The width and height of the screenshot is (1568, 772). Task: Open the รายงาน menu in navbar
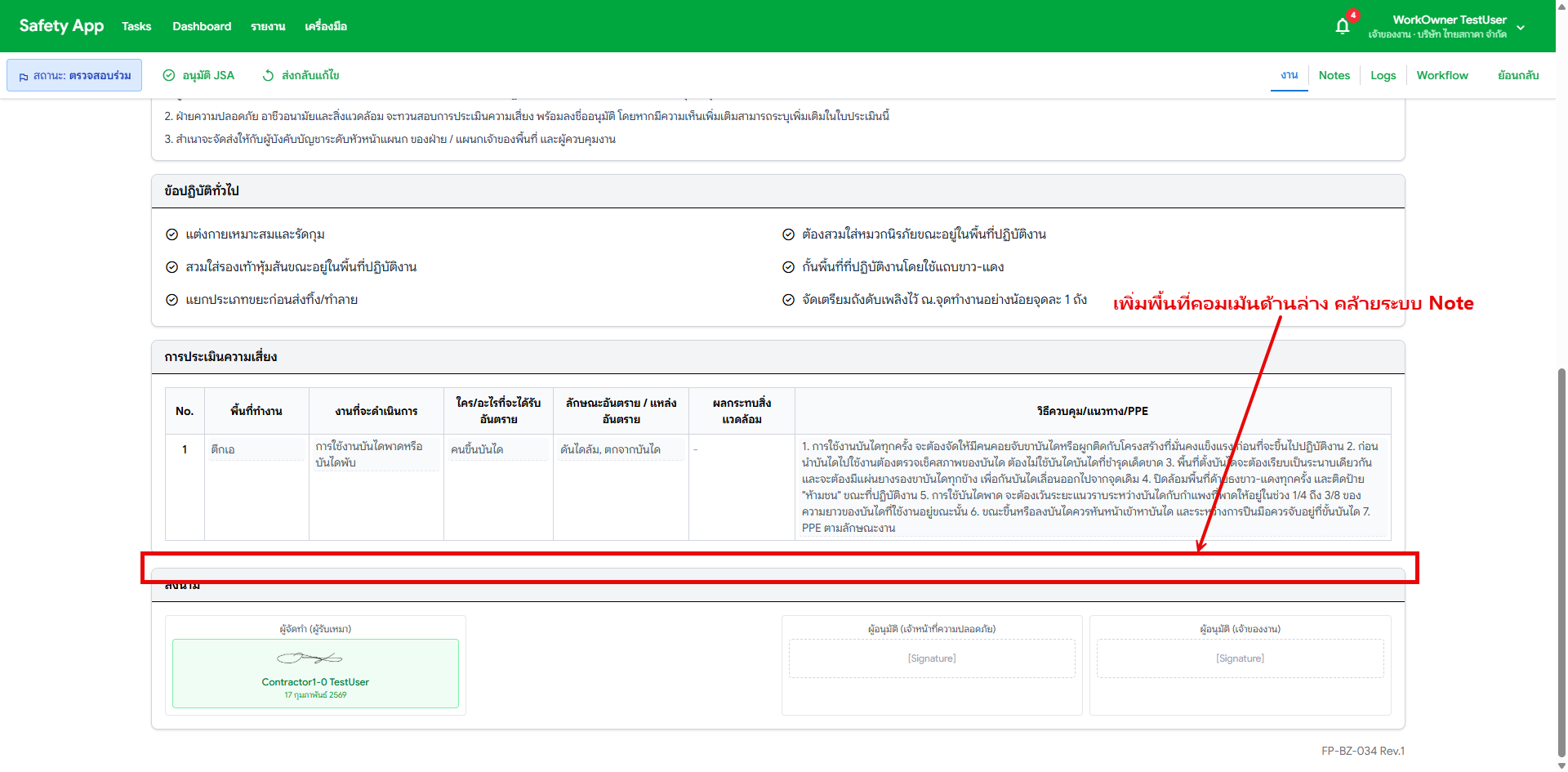click(x=268, y=26)
